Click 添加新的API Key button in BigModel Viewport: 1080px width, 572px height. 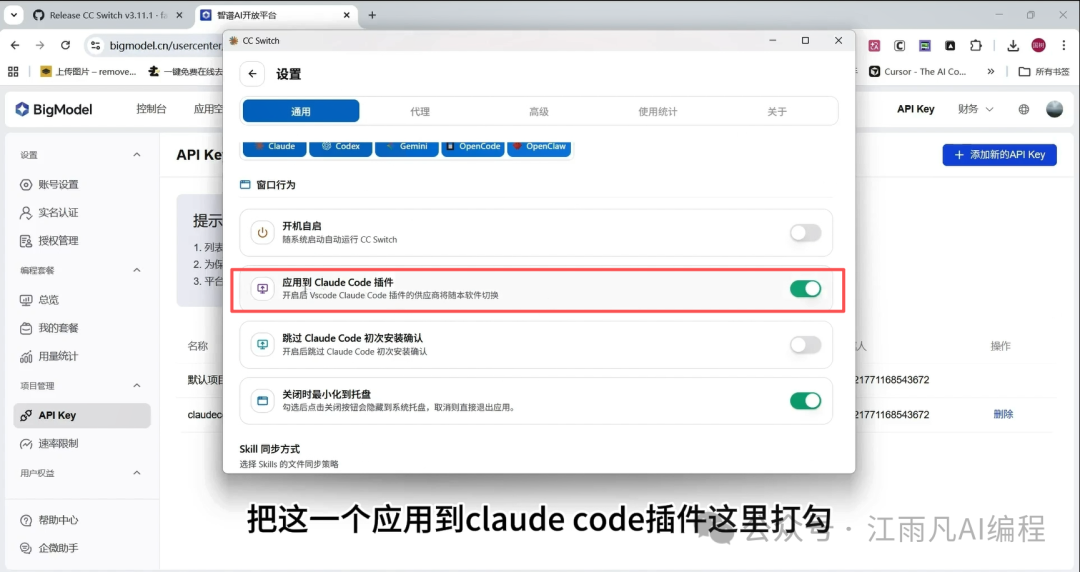click(999, 154)
